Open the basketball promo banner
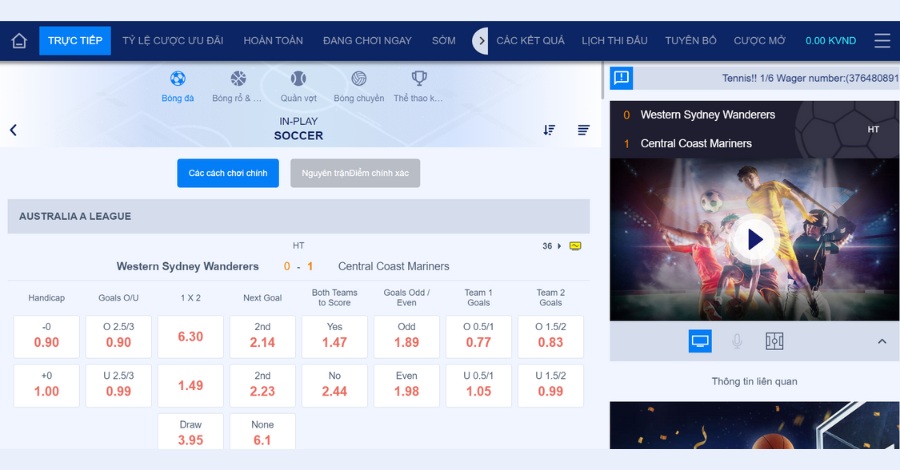900x470 pixels. click(754, 425)
